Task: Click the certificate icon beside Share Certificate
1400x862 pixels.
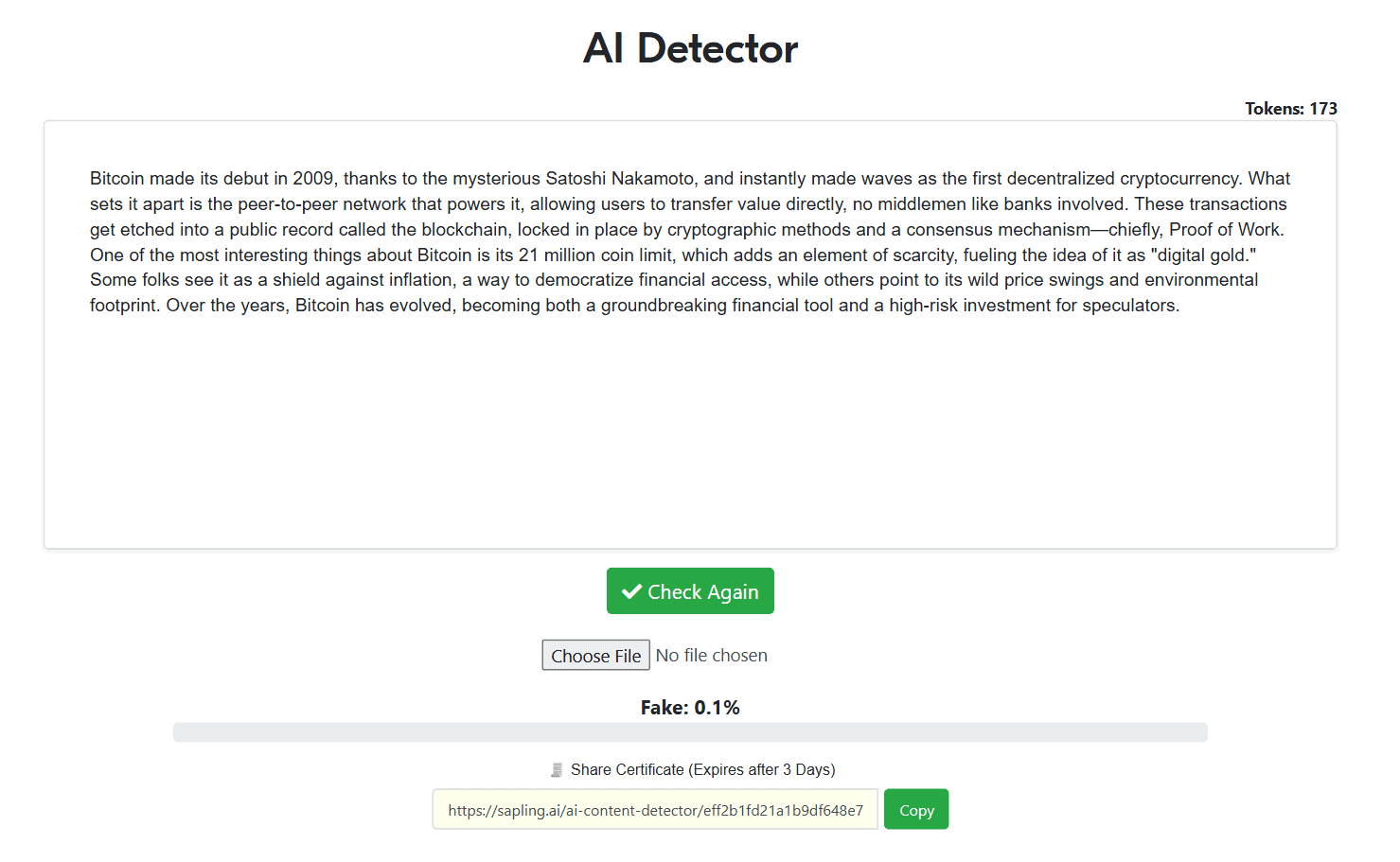Action: 557,770
